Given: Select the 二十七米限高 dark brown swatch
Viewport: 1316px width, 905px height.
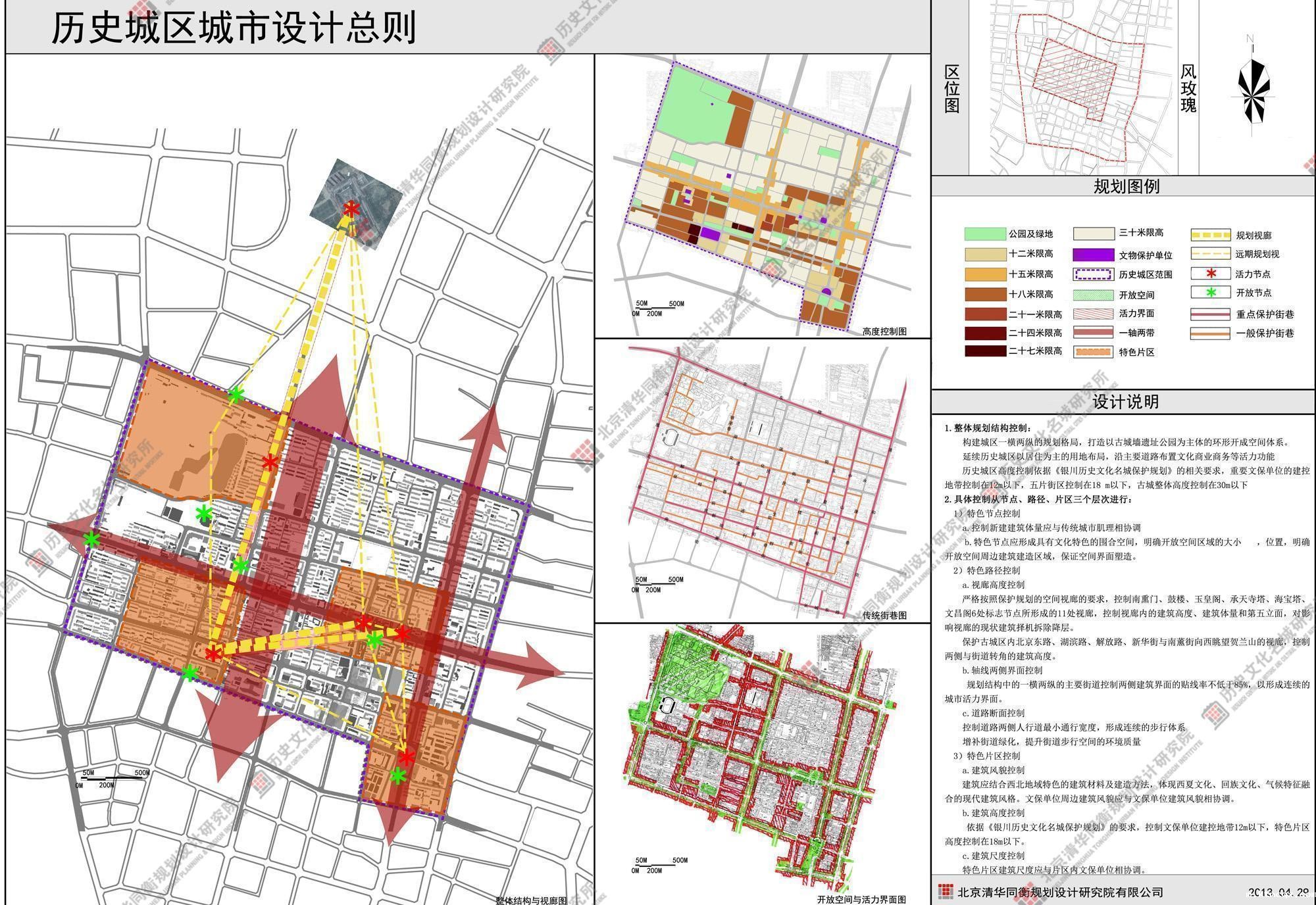Looking at the screenshot, I should [x=985, y=351].
